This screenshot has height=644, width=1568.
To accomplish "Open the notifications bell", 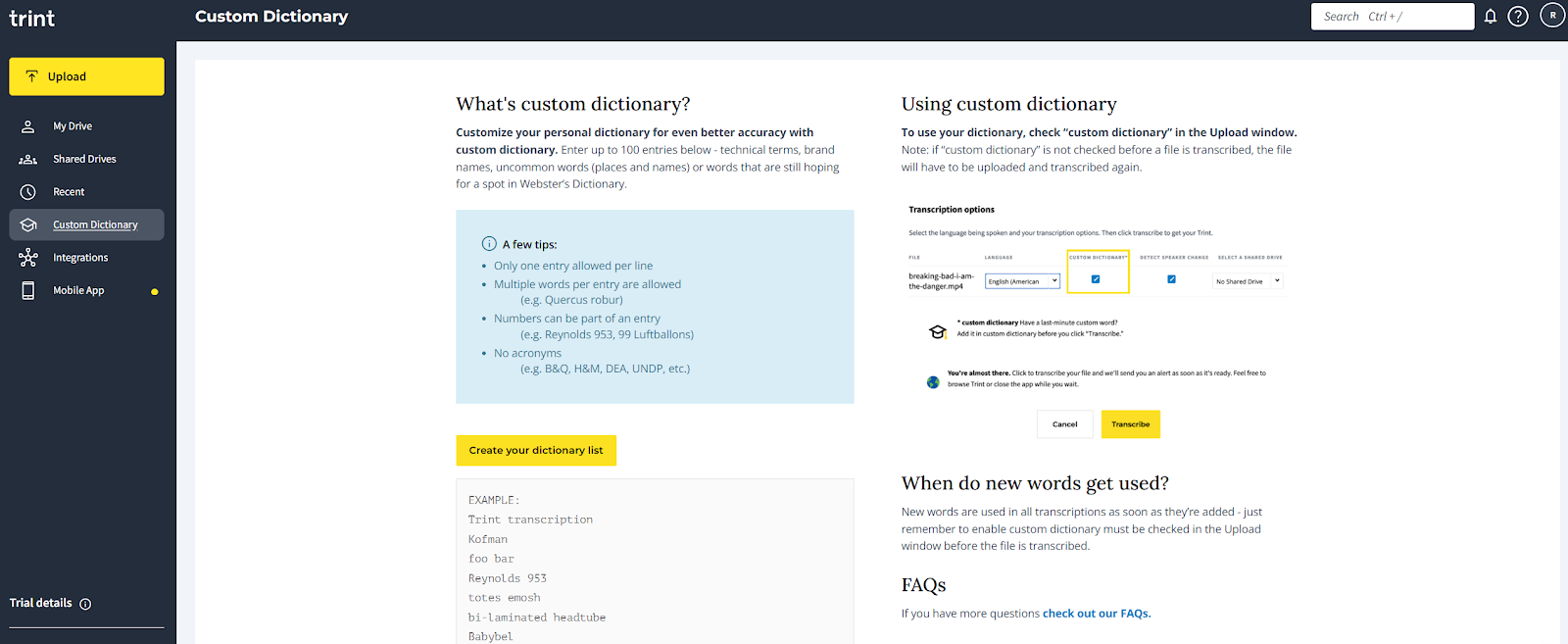I will tap(1491, 16).
